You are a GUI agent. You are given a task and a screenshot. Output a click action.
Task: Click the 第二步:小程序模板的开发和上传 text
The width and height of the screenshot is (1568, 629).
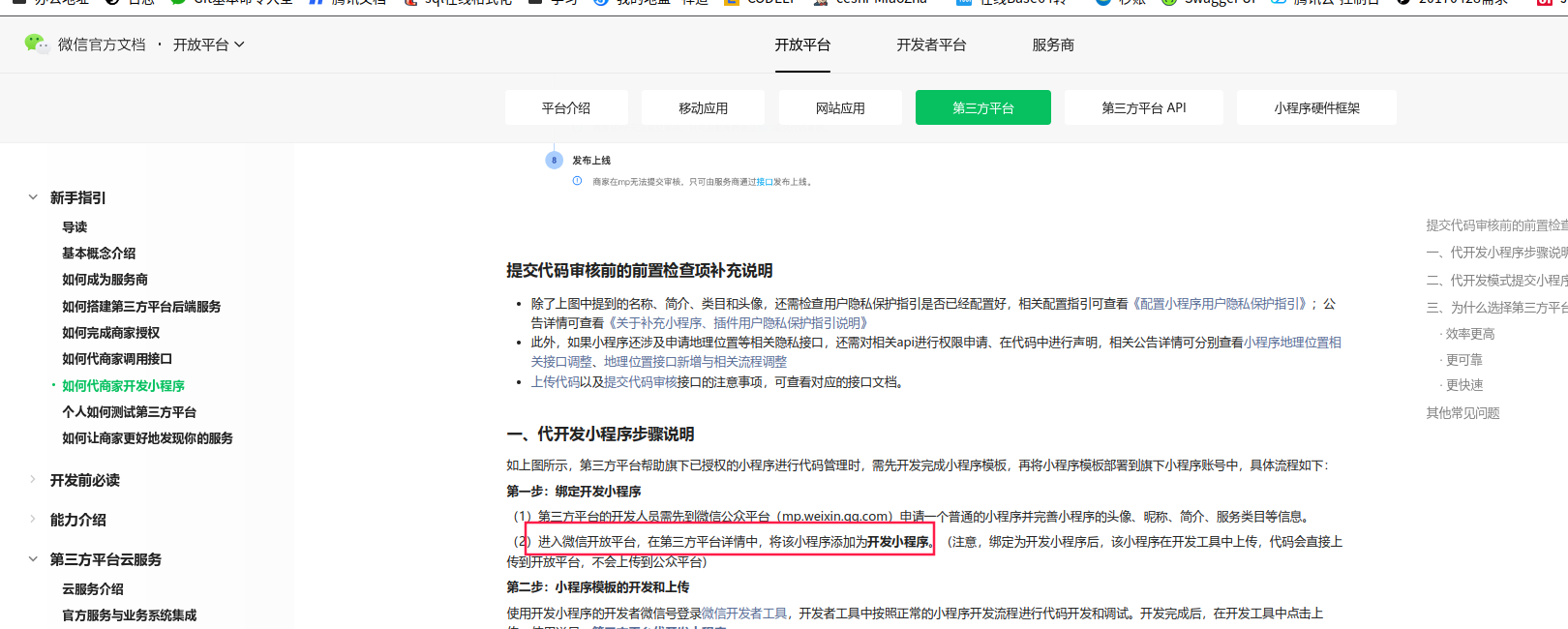598,587
